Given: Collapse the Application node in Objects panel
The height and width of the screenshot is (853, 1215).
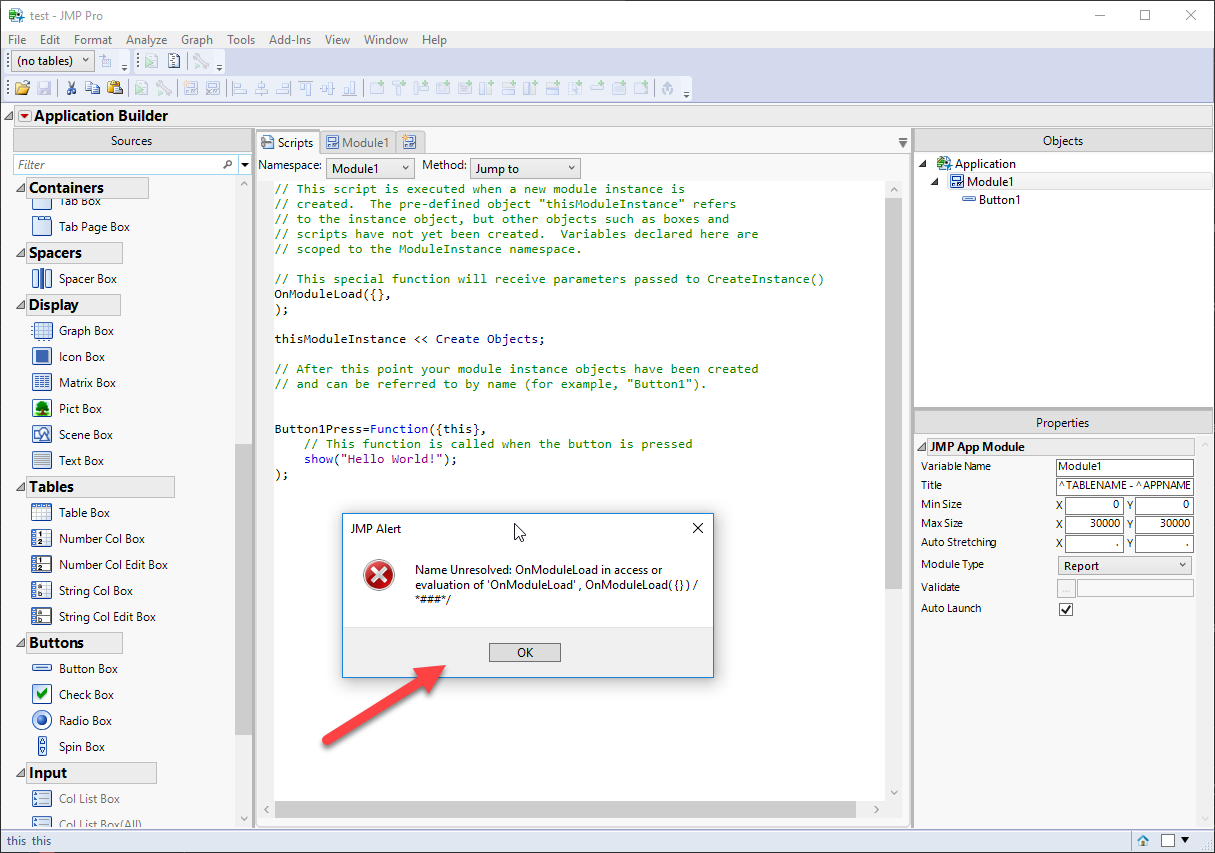Looking at the screenshot, I should coord(923,163).
